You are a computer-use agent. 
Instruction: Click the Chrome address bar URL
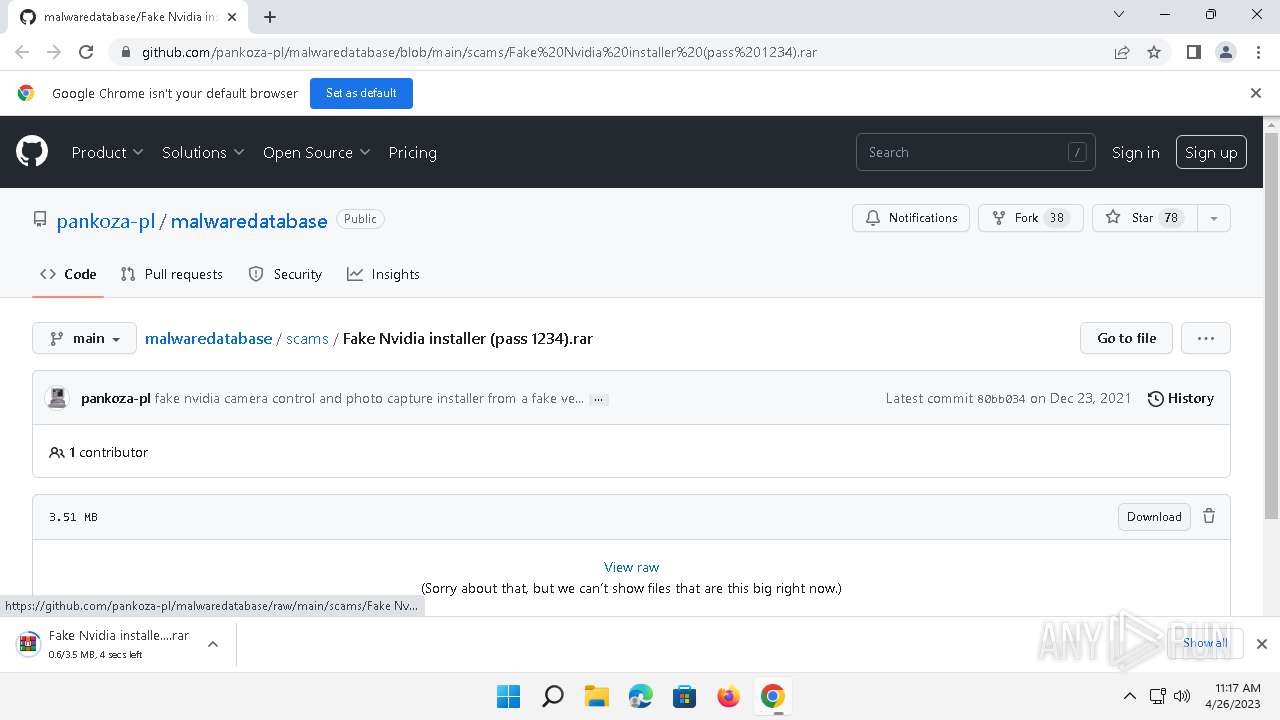tap(479, 52)
